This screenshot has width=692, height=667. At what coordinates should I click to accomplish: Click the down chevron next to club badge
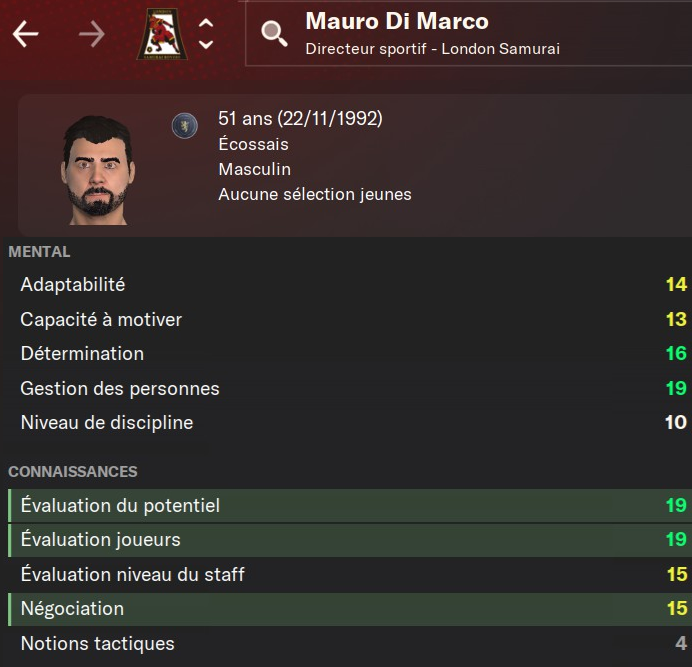(x=206, y=45)
